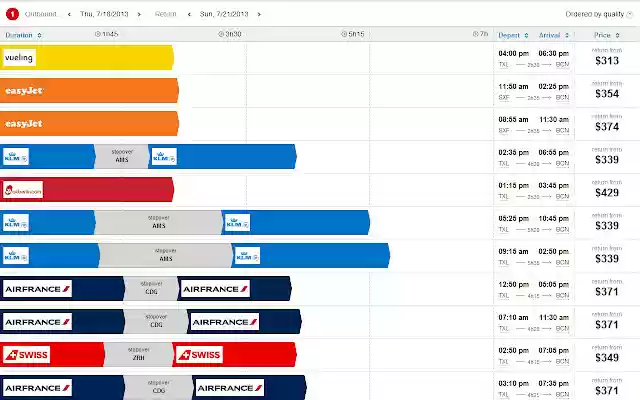640x400 pixels.
Task: Click ZRH stopover on the SWISS flight
Action: (x=138, y=355)
